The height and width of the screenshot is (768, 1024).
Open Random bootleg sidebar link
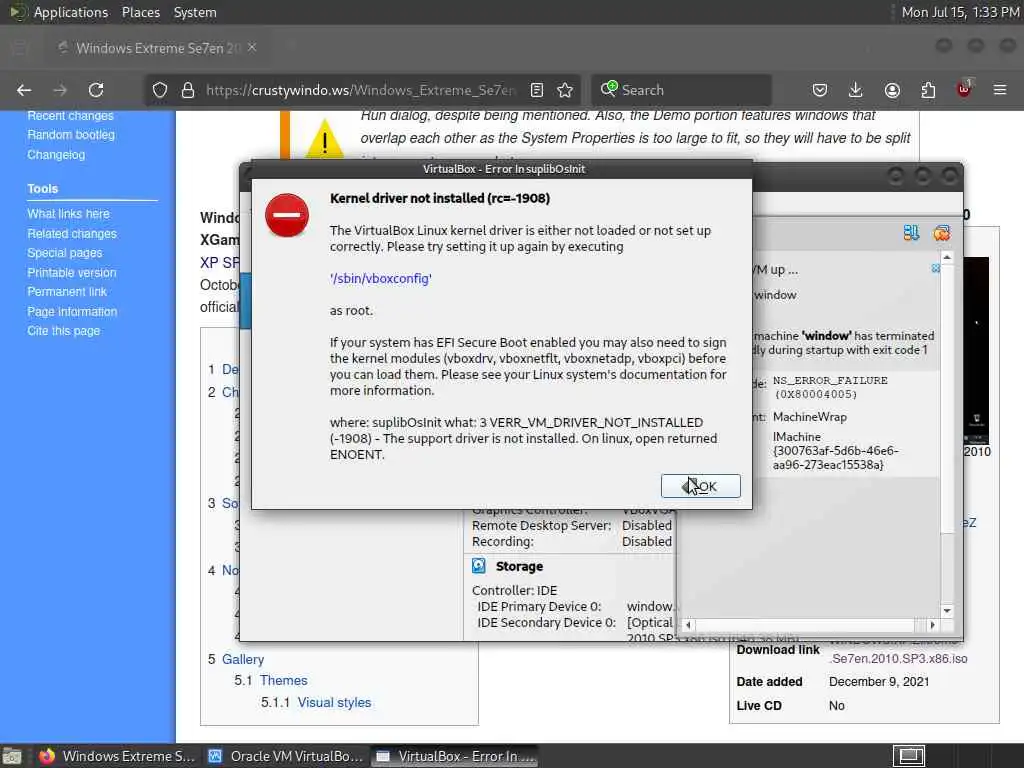(71, 135)
